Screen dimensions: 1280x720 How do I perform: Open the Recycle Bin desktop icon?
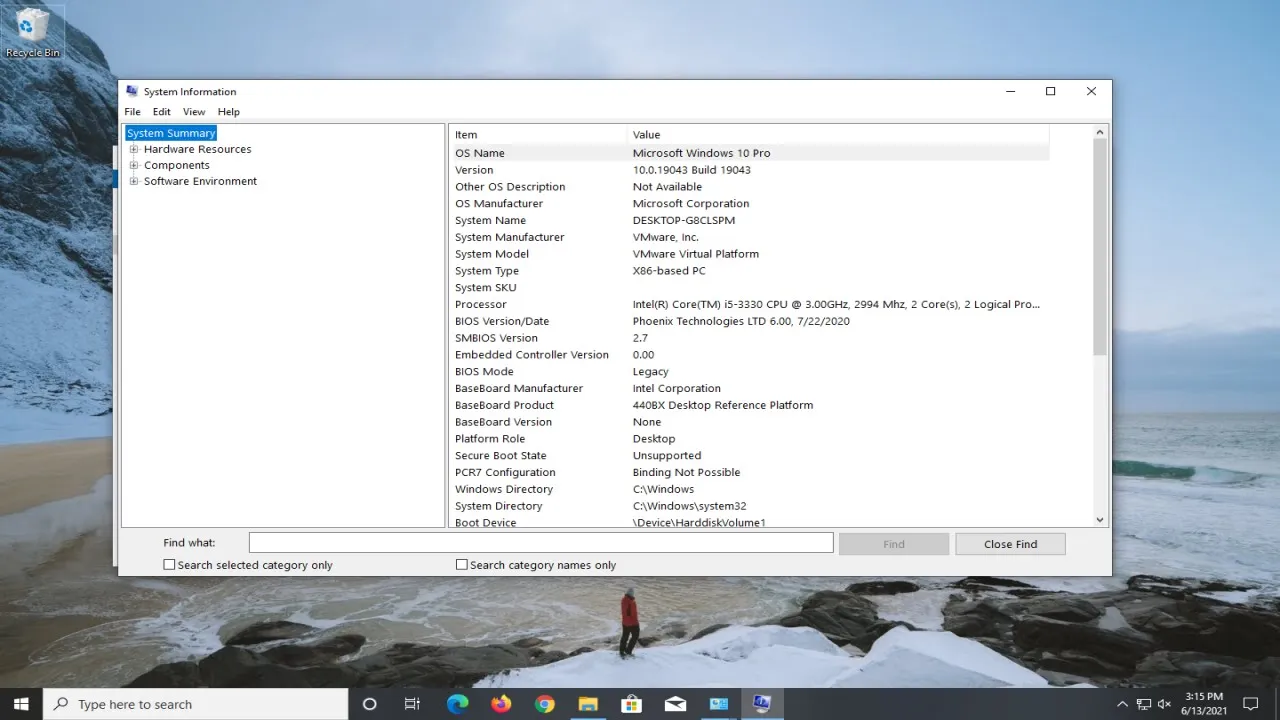point(33,32)
